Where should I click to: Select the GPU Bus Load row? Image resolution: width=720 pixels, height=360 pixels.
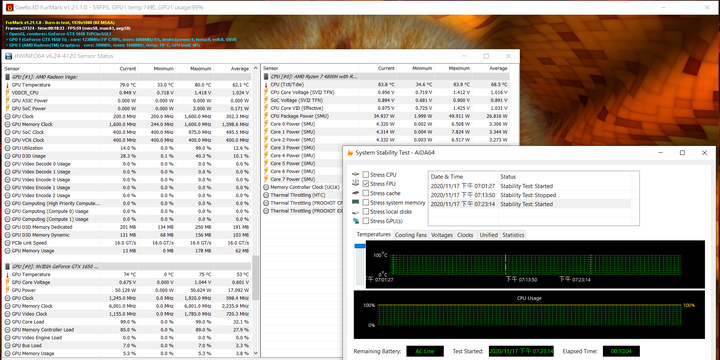click(x=127, y=345)
